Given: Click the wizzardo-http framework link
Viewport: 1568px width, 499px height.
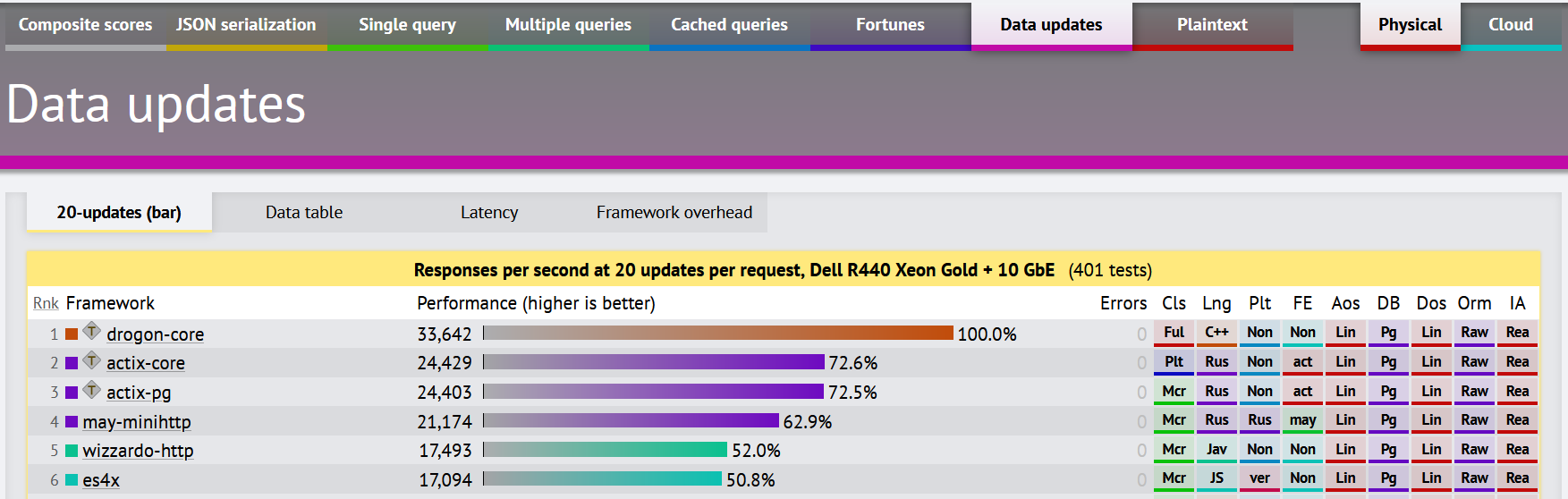Looking at the screenshot, I should (x=138, y=451).
